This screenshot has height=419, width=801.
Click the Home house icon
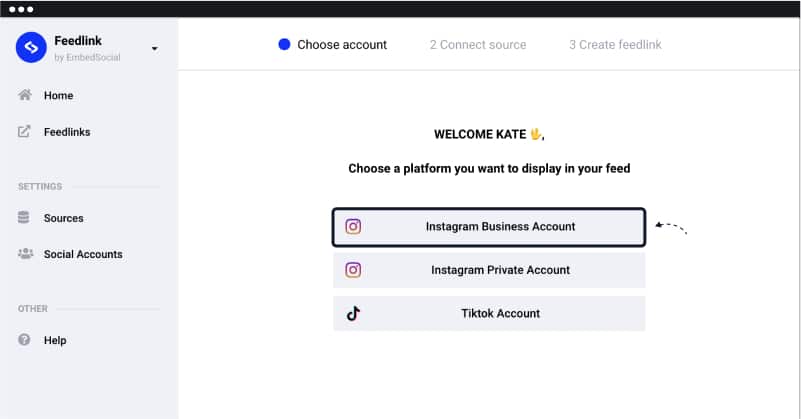click(25, 95)
